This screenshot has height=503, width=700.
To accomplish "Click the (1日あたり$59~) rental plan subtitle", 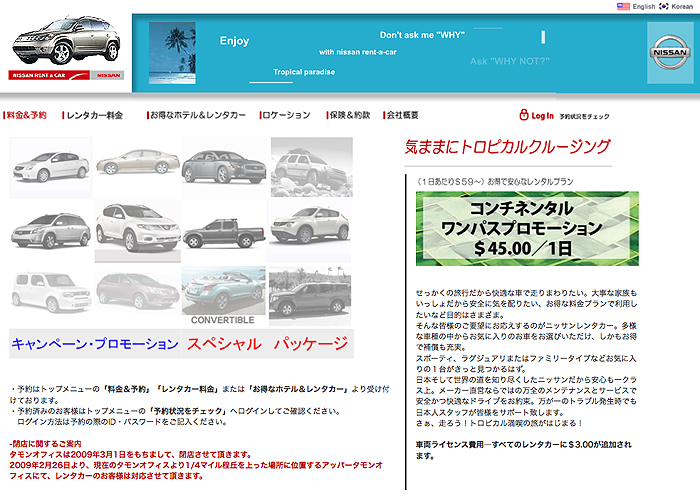I will 494,182.
